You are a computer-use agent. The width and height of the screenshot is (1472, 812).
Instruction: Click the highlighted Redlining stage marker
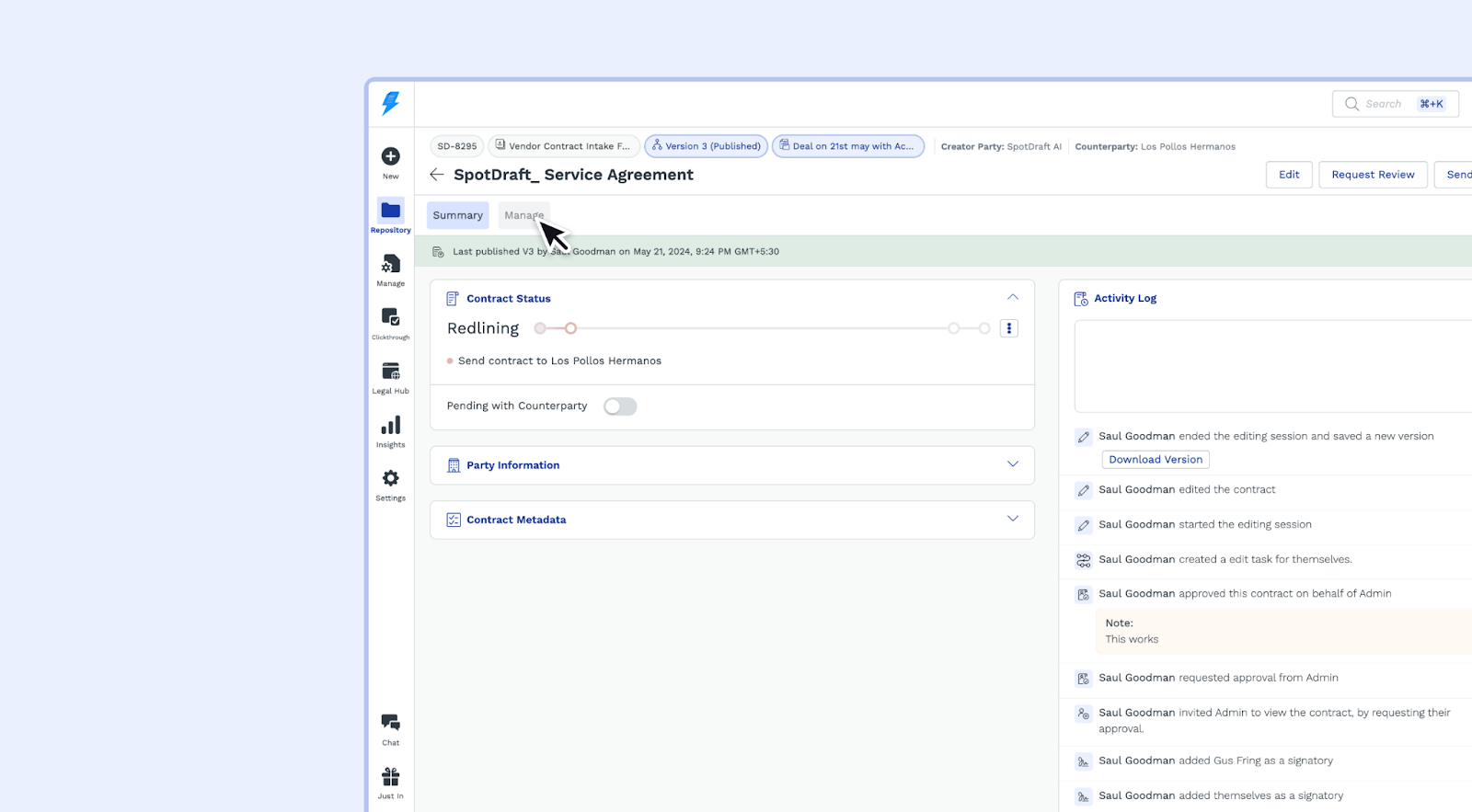(570, 328)
